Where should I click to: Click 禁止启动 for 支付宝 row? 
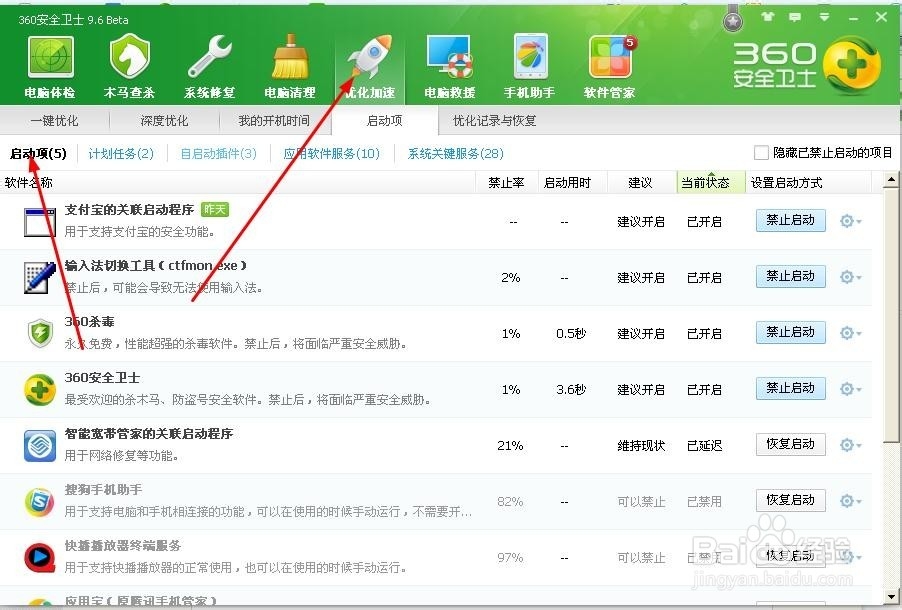click(x=790, y=220)
